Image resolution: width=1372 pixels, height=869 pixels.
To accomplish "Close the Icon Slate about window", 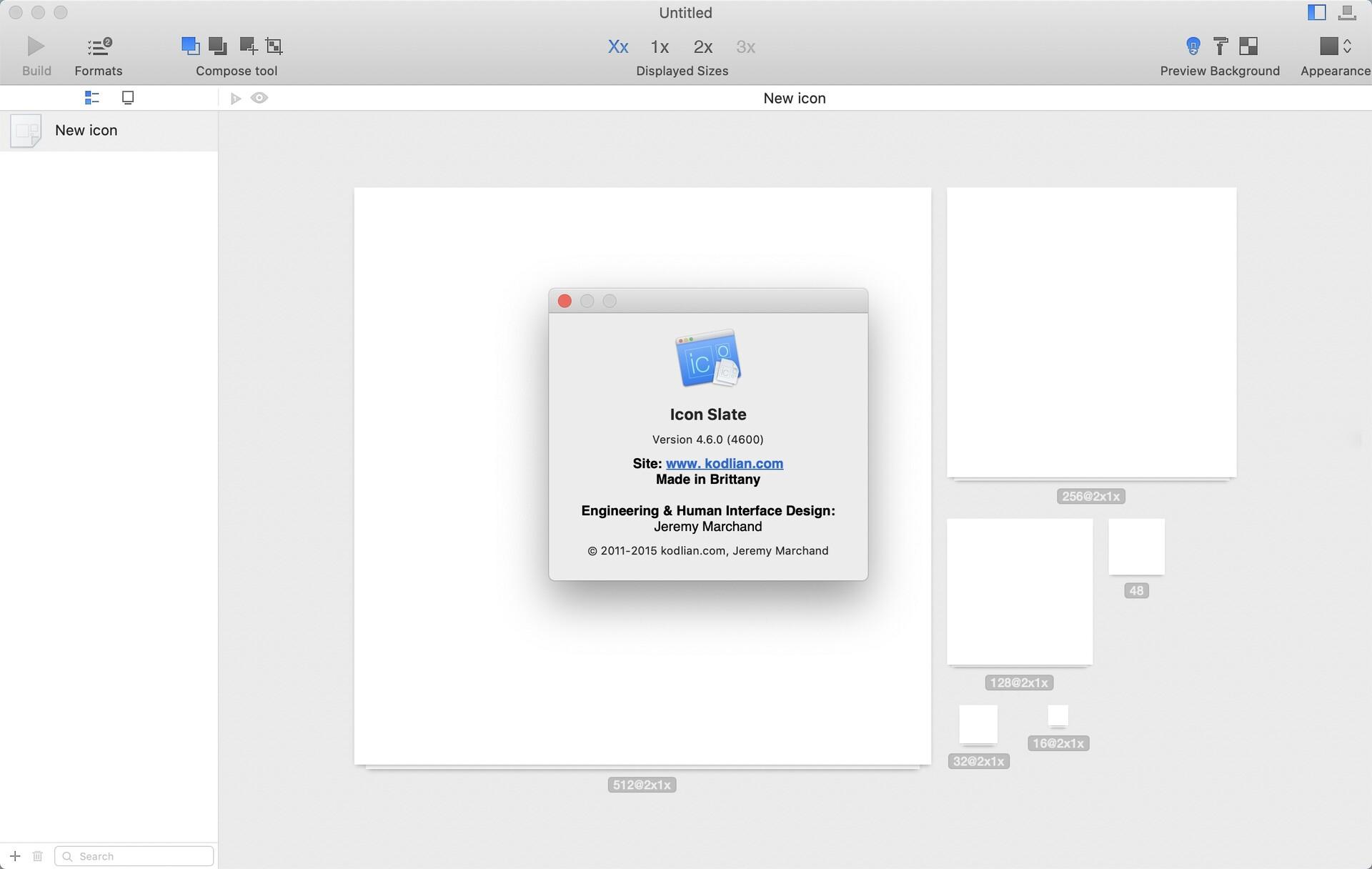I will 565,301.
